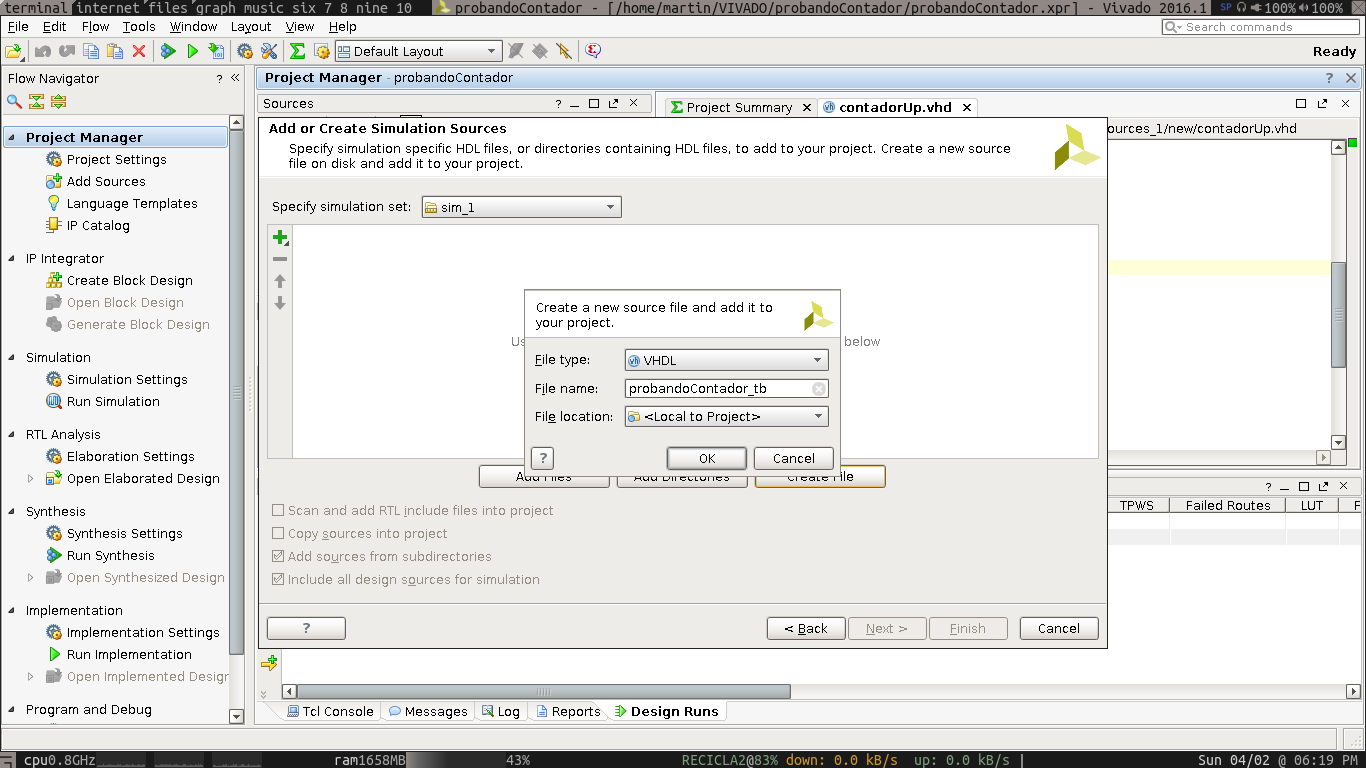Image resolution: width=1366 pixels, height=768 pixels.
Task: Collapse Flow Navigator with double-arrow icon
Action: (x=235, y=78)
